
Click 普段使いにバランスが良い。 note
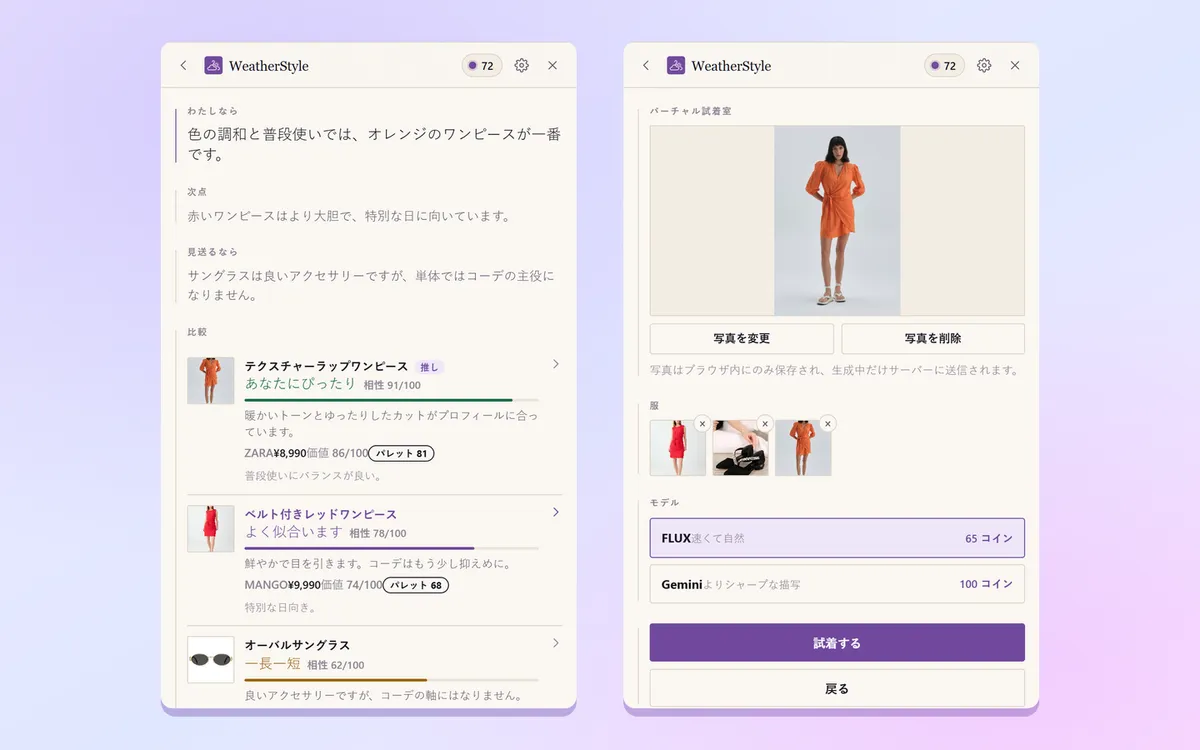315,476
